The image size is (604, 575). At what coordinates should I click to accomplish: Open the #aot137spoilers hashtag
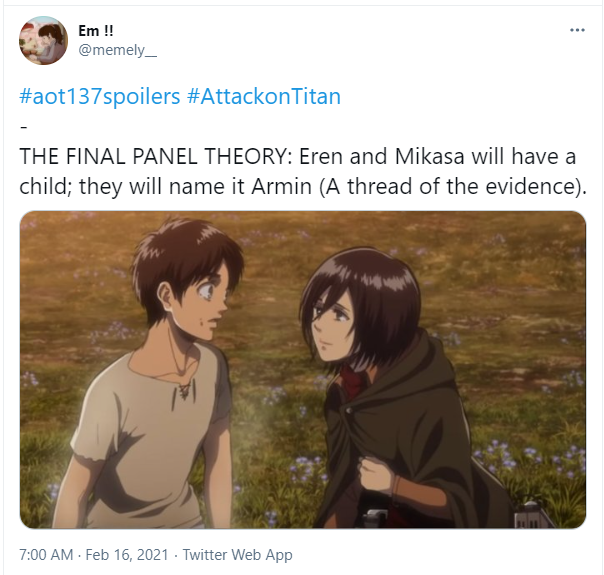tap(100, 96)
